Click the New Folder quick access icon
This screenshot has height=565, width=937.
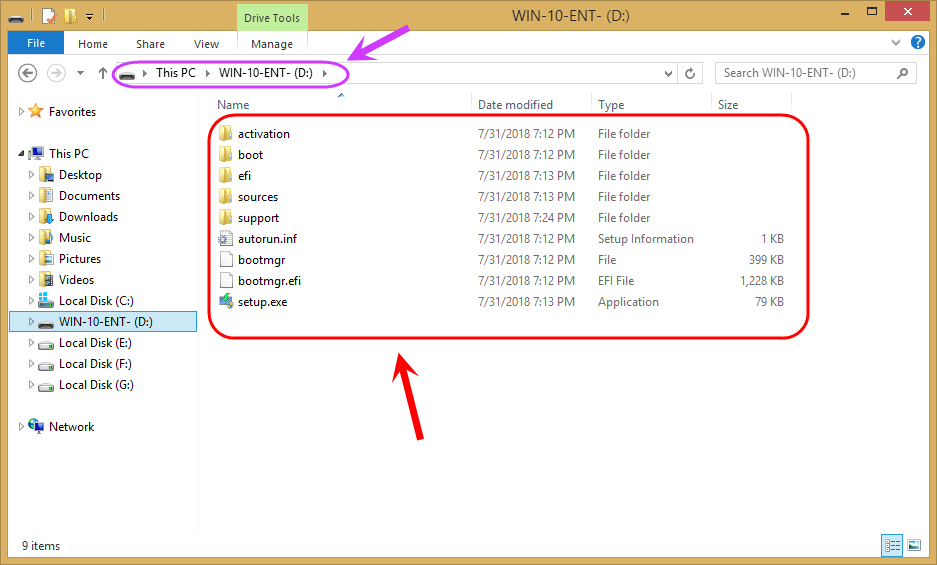(71, 16)
